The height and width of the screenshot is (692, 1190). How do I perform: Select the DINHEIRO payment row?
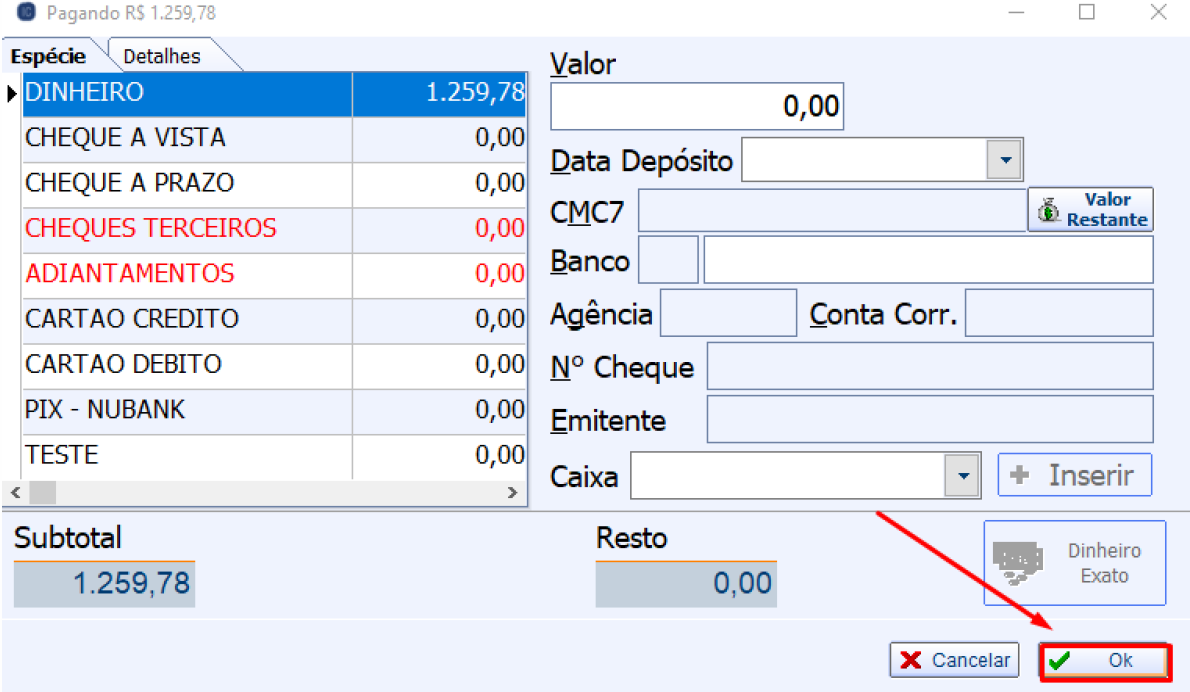point(187,93)
